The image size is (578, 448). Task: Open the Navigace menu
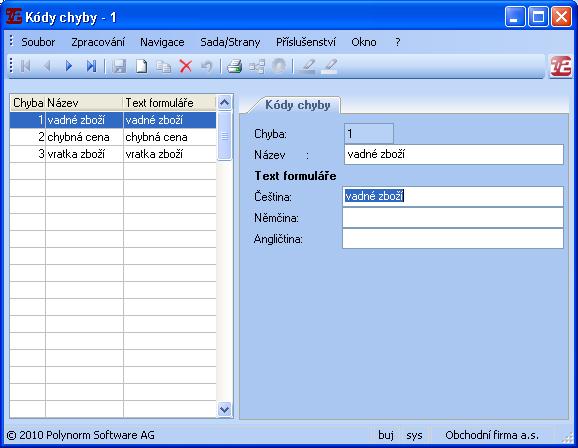click(x=162, y=42)
